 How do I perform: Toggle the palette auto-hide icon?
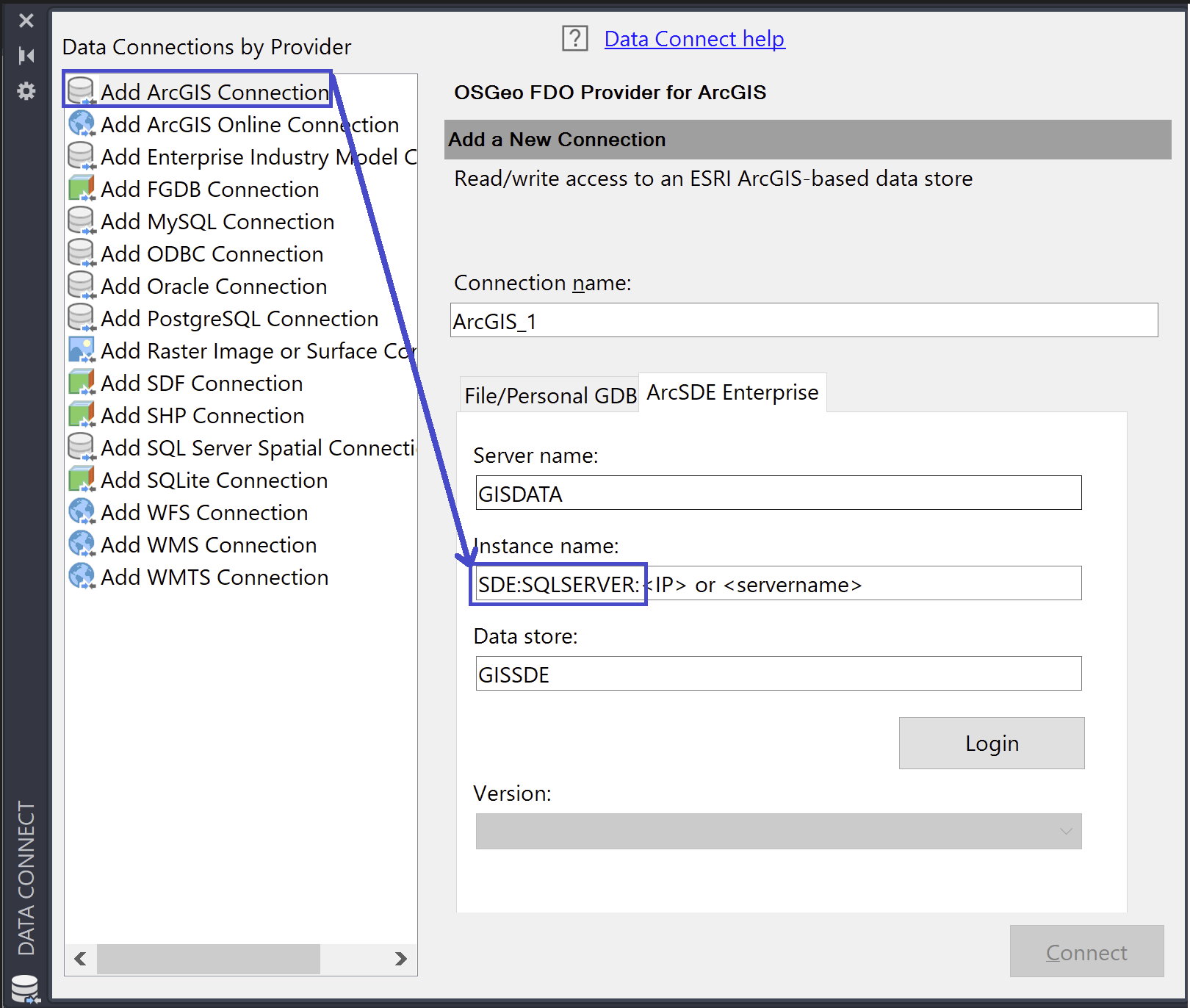tap(26, 56)
